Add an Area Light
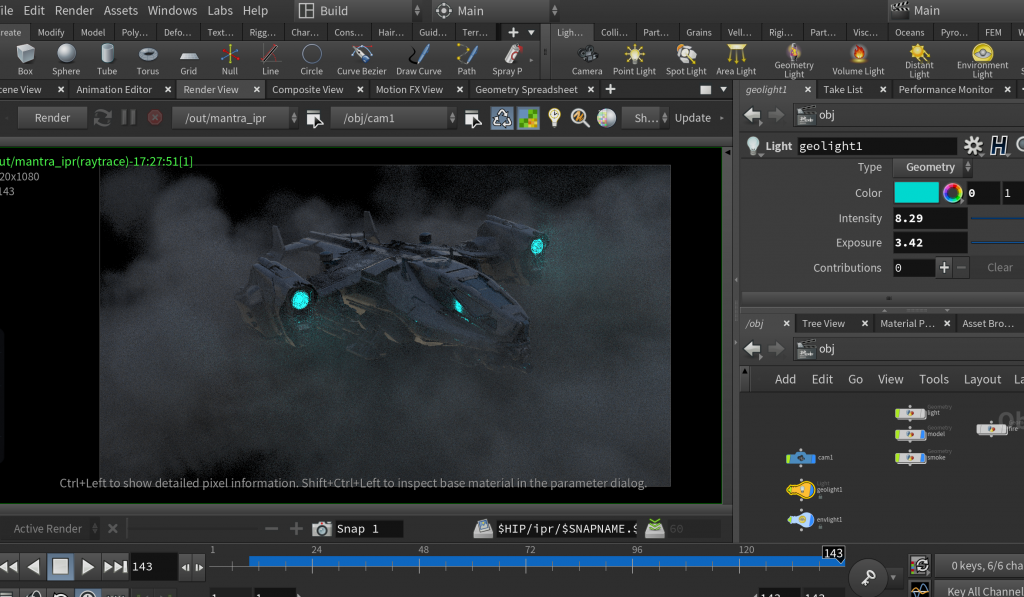This screenshot has height=597, width=1024. (x=736, y=59)
